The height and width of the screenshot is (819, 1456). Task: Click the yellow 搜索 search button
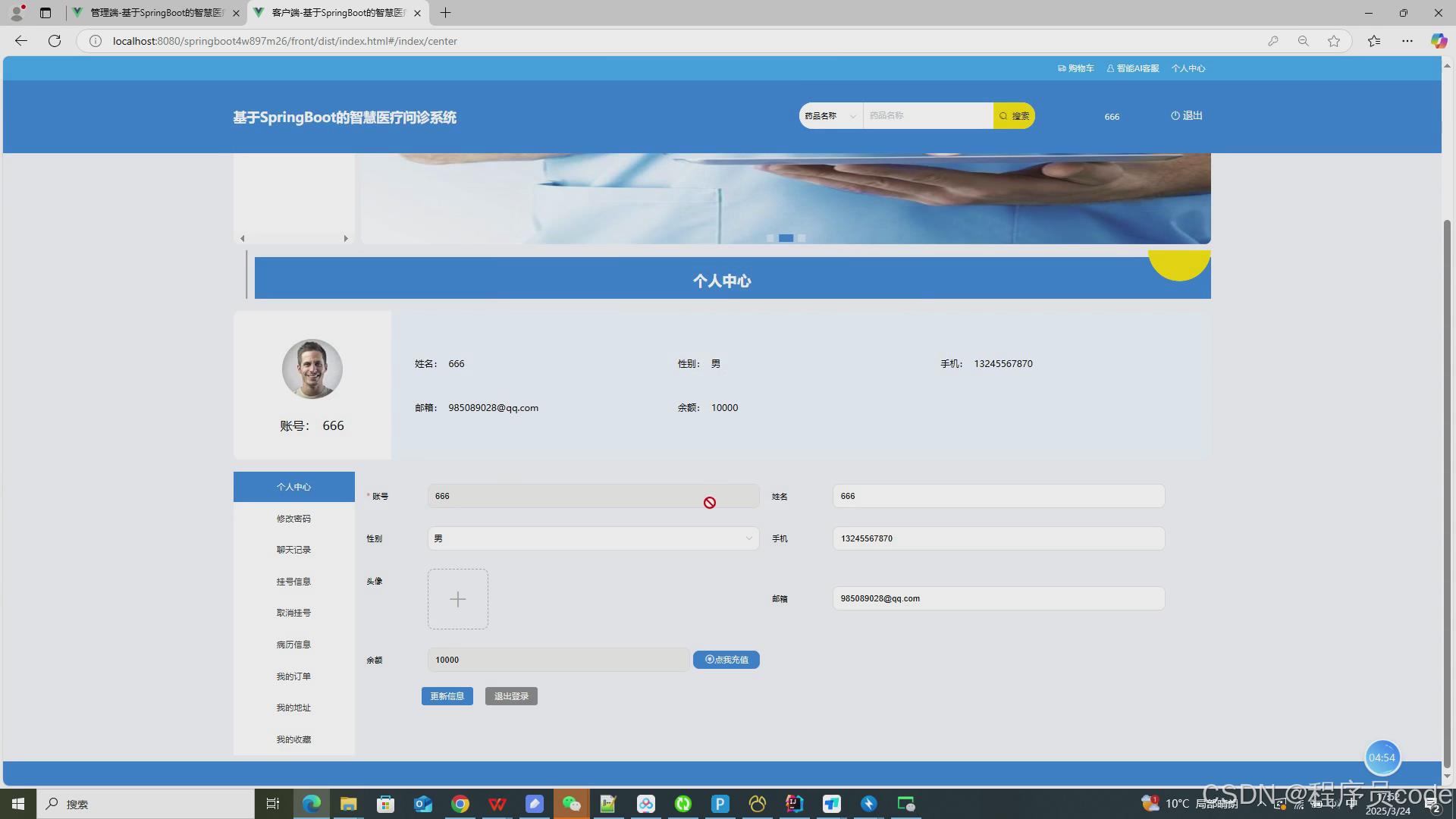coord(1014,116)
